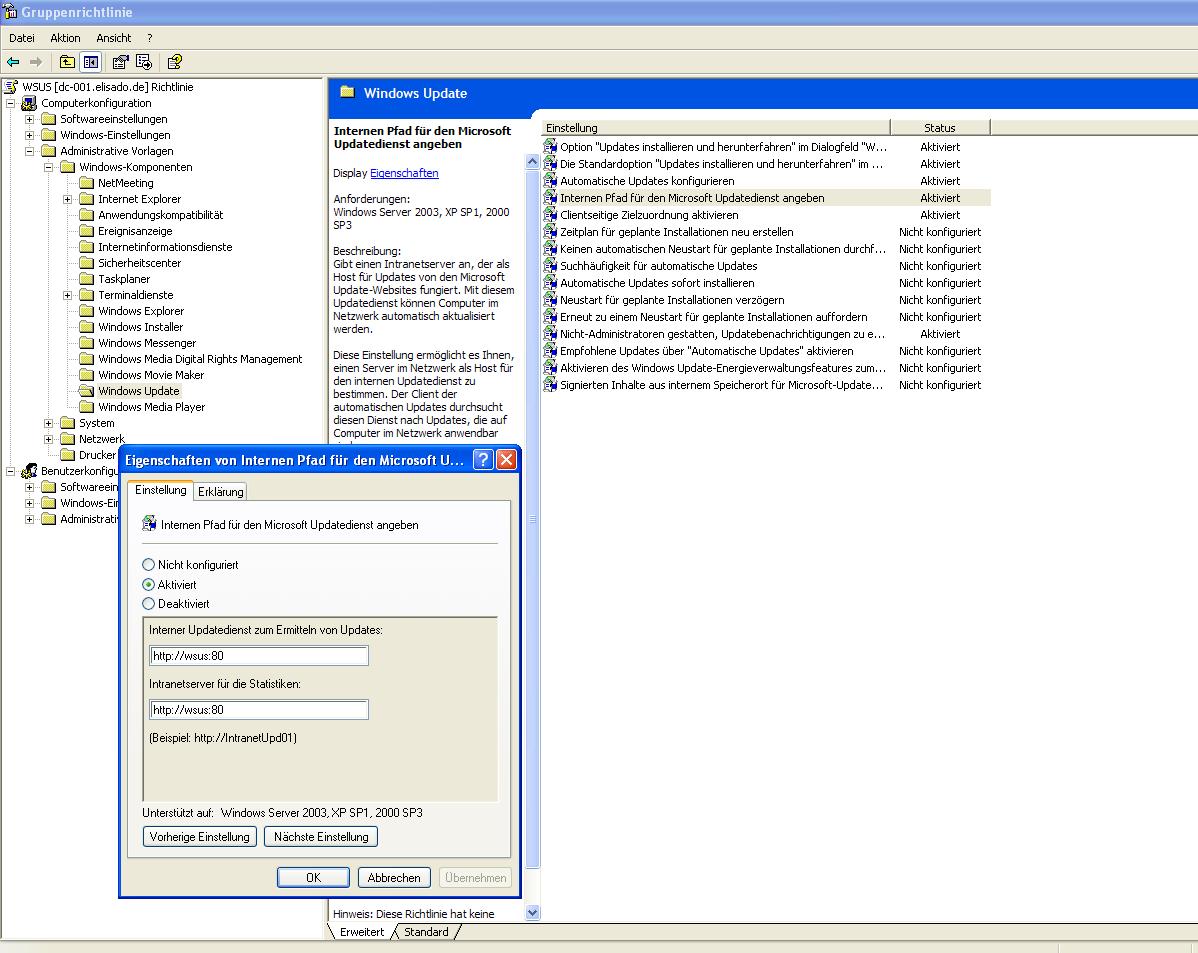Click the Sicherheitscenter folder icon
1198x953 pixels.
[86, 263]
